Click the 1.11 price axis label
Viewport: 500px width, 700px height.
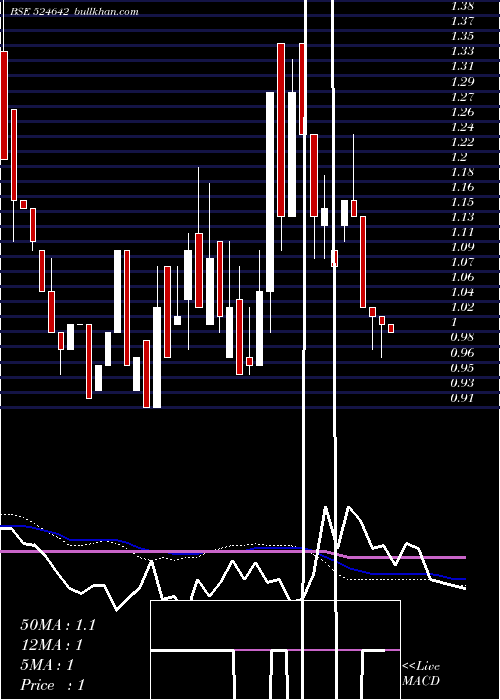click(x=462, y=232)
